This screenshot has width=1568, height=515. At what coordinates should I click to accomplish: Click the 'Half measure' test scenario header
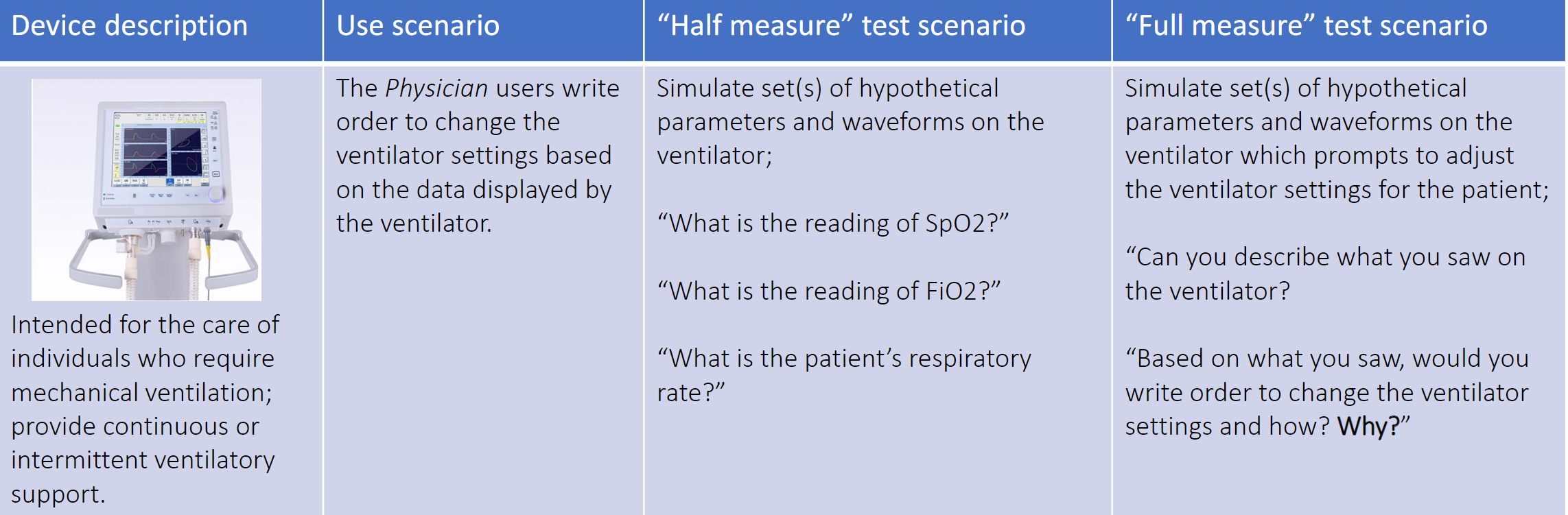[878, 29]
